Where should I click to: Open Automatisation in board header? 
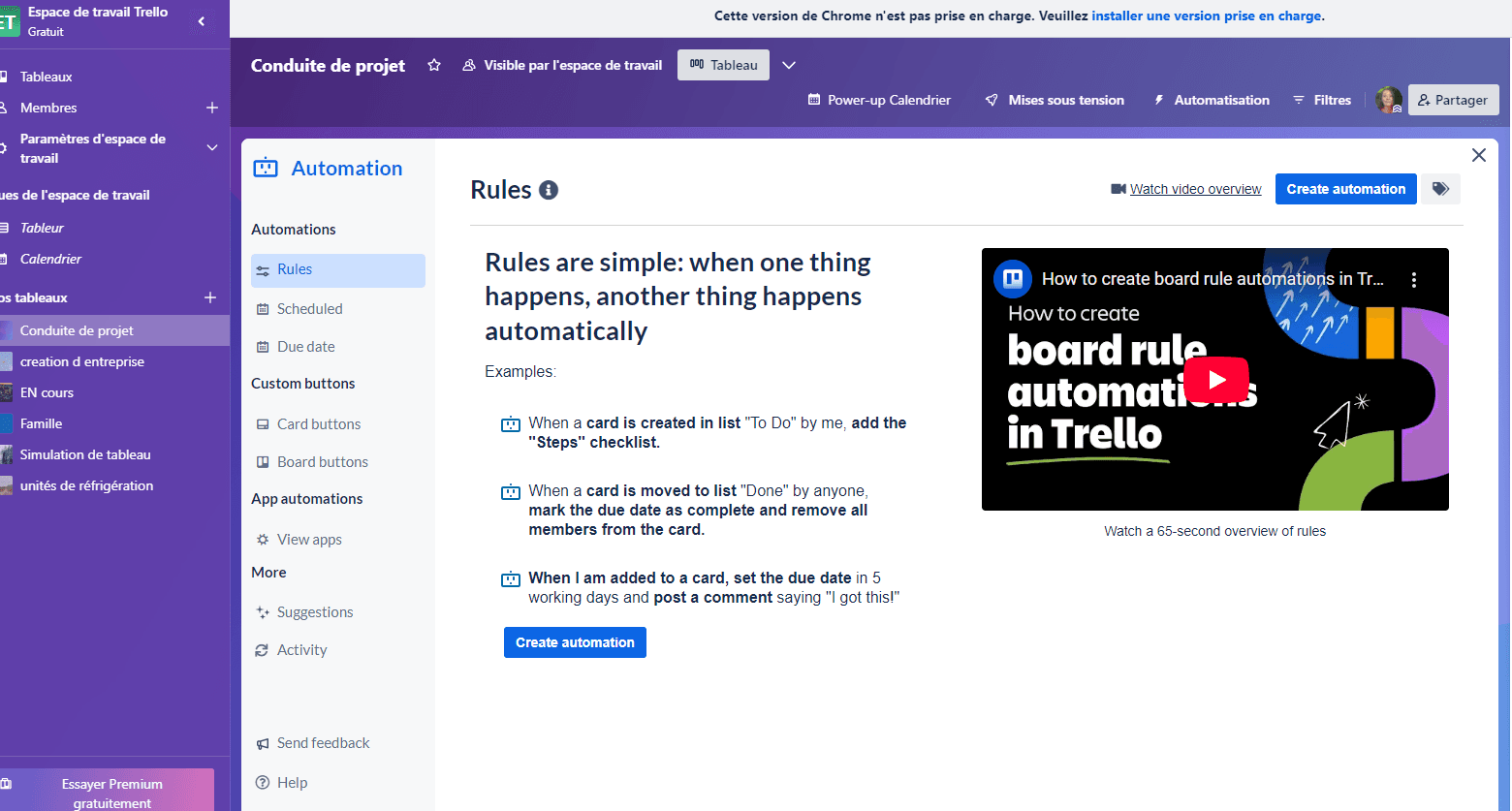click(1212, 100)
